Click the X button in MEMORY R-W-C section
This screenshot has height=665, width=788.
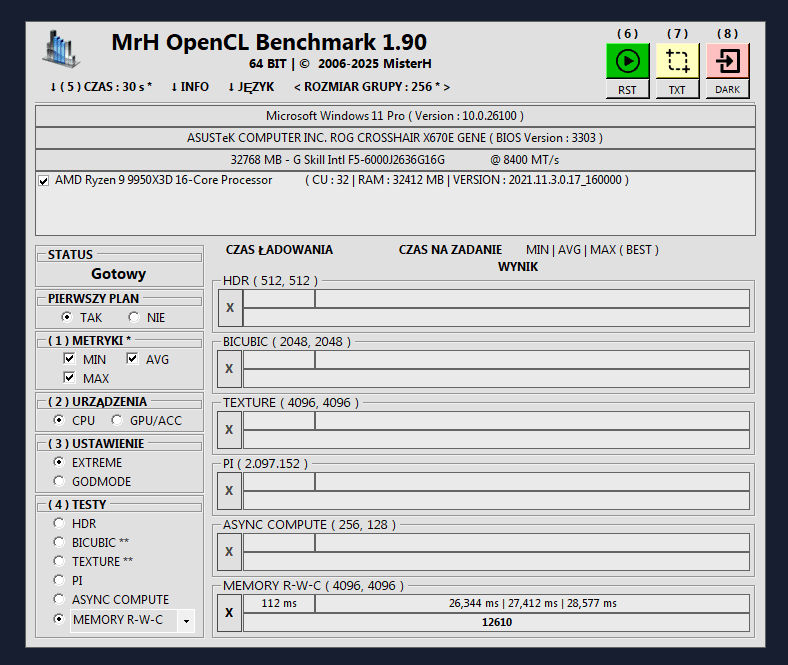click(230, 613)
